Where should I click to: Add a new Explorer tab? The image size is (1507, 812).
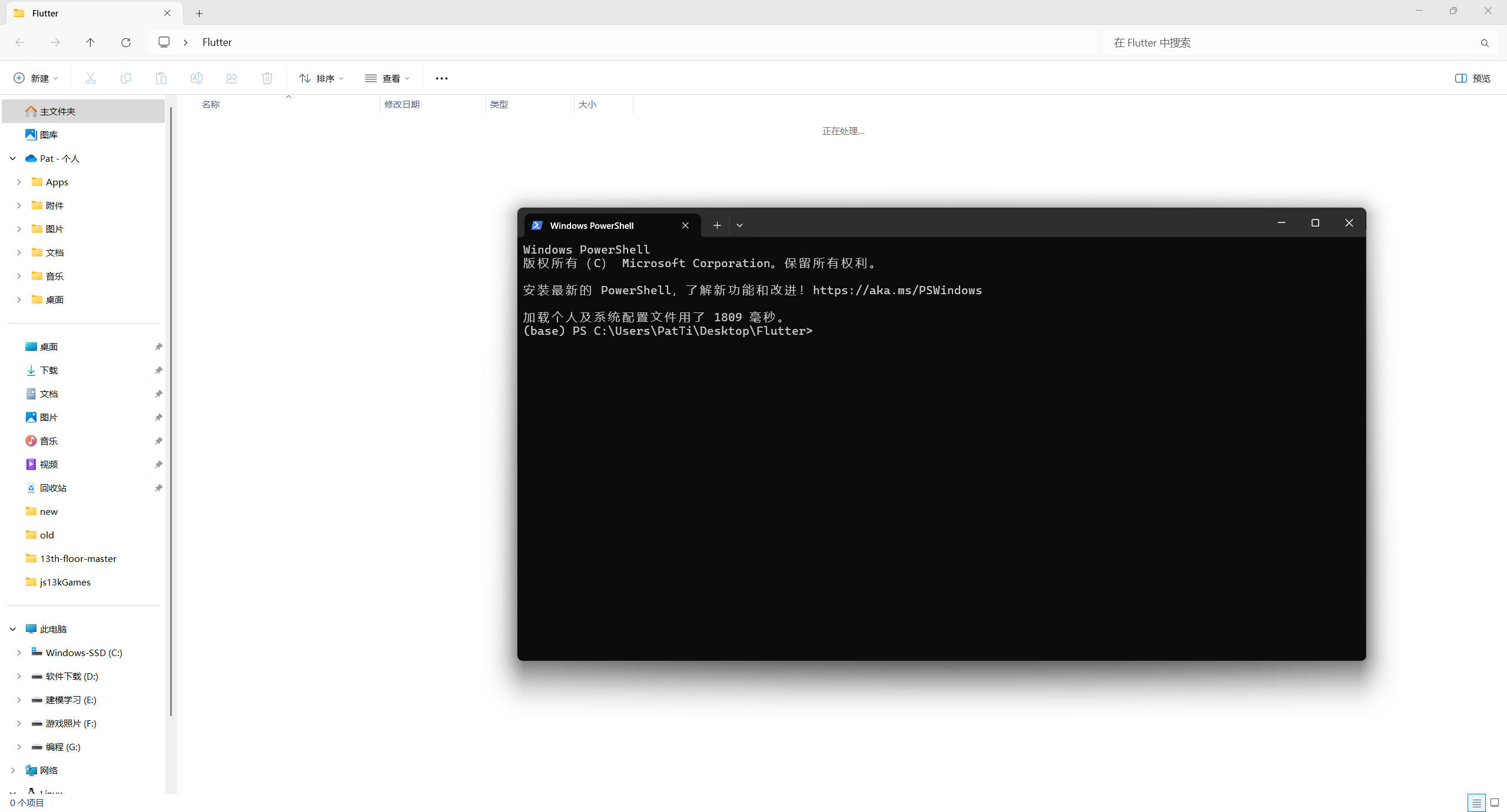(199, 13)
